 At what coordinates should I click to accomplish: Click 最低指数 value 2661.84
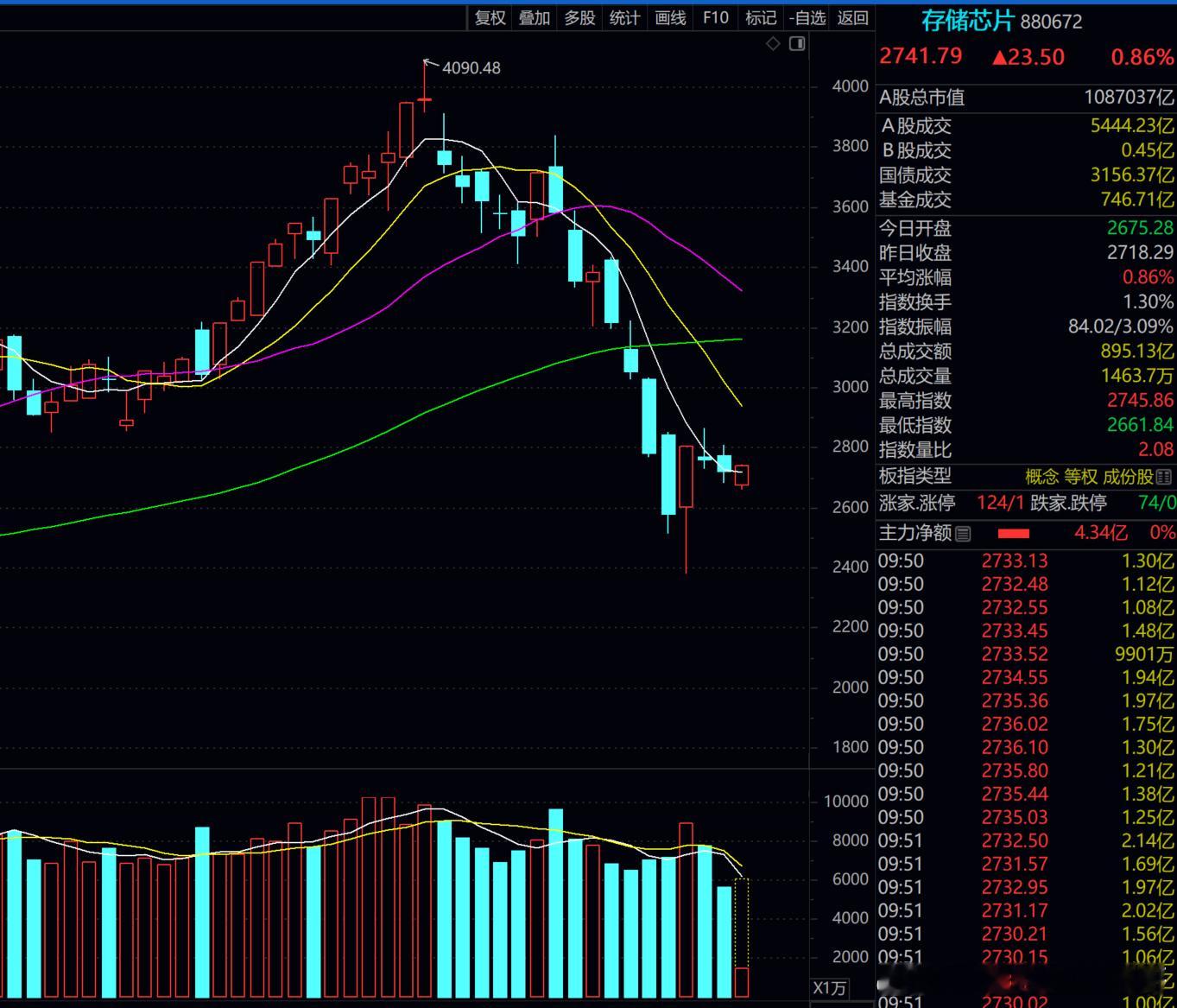pos(1141,425)
